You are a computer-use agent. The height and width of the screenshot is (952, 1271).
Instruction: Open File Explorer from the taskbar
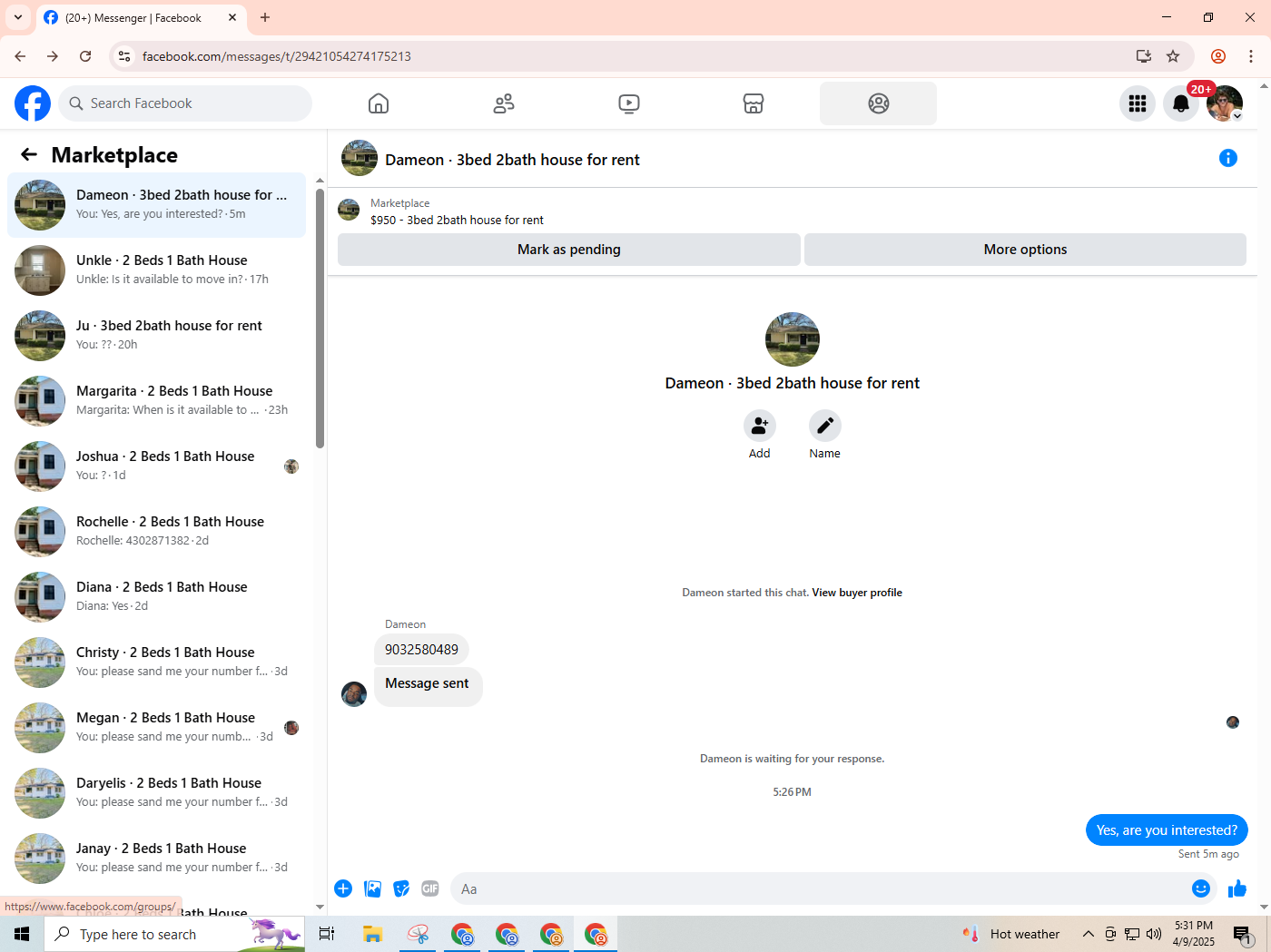[372, 934]
